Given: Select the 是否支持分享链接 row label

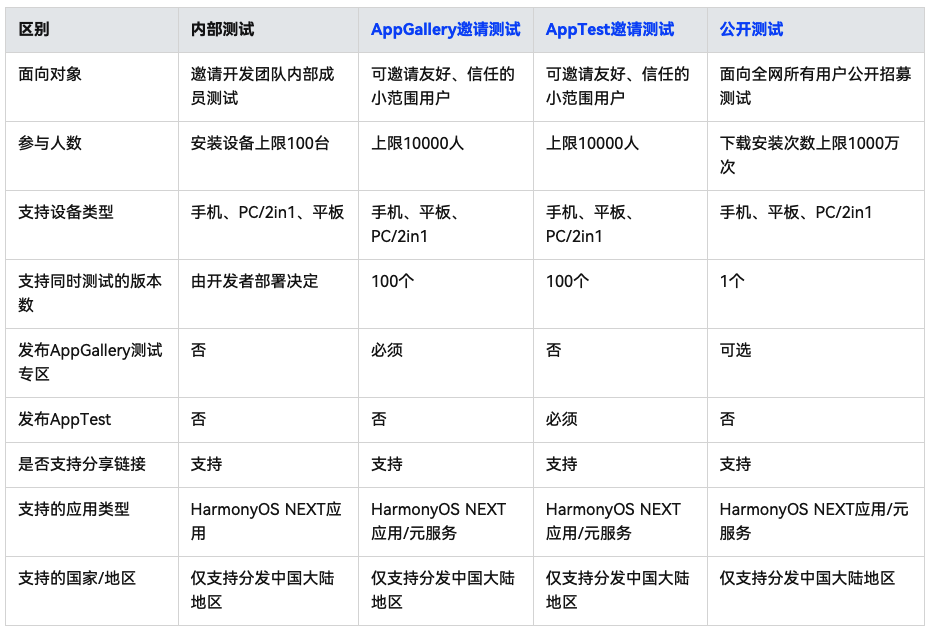Looking at the screenshot, I should (81, 464).
